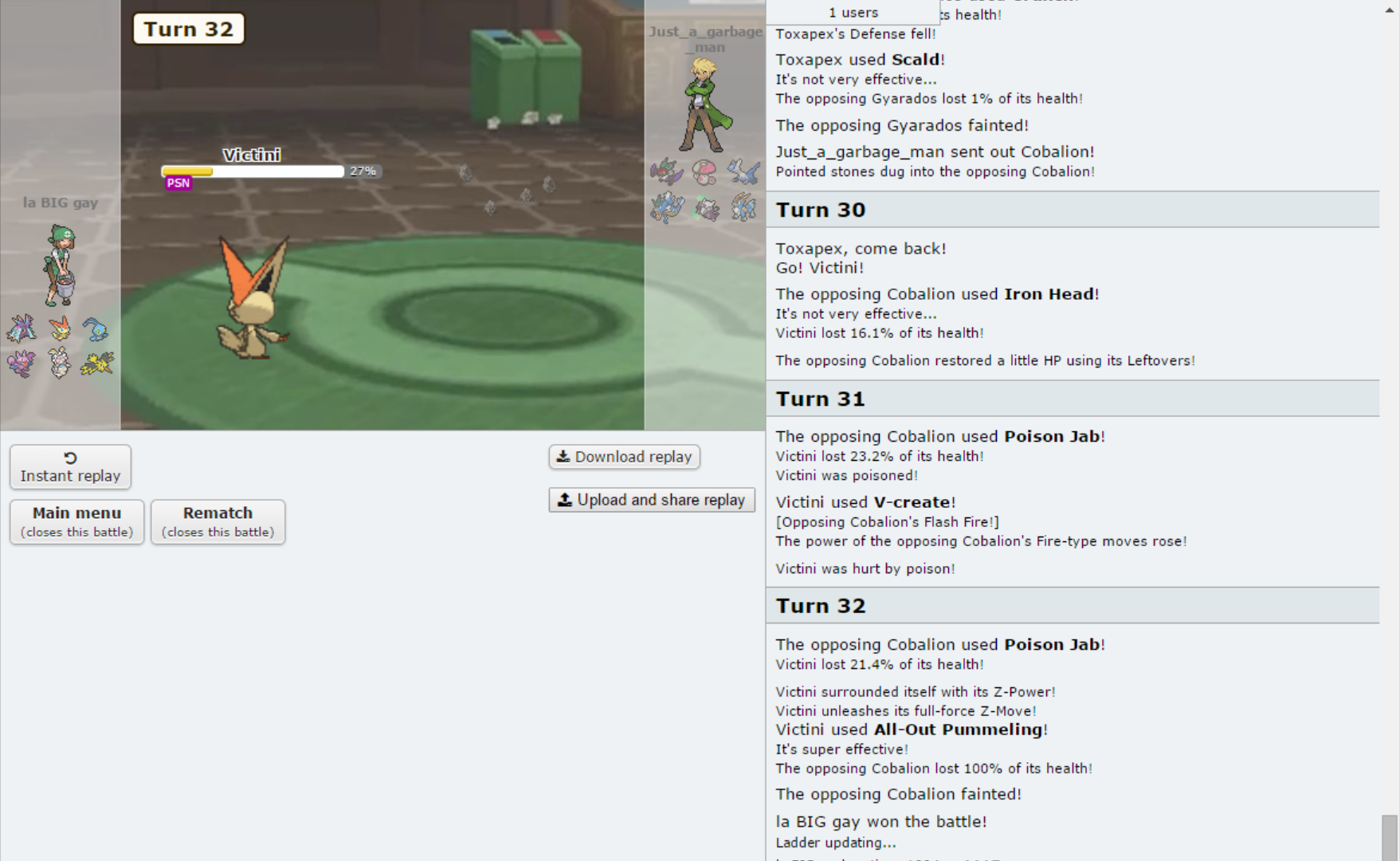Click the Victini team icon
Screen dimensions: 1400x861
[x=60, y=328]
